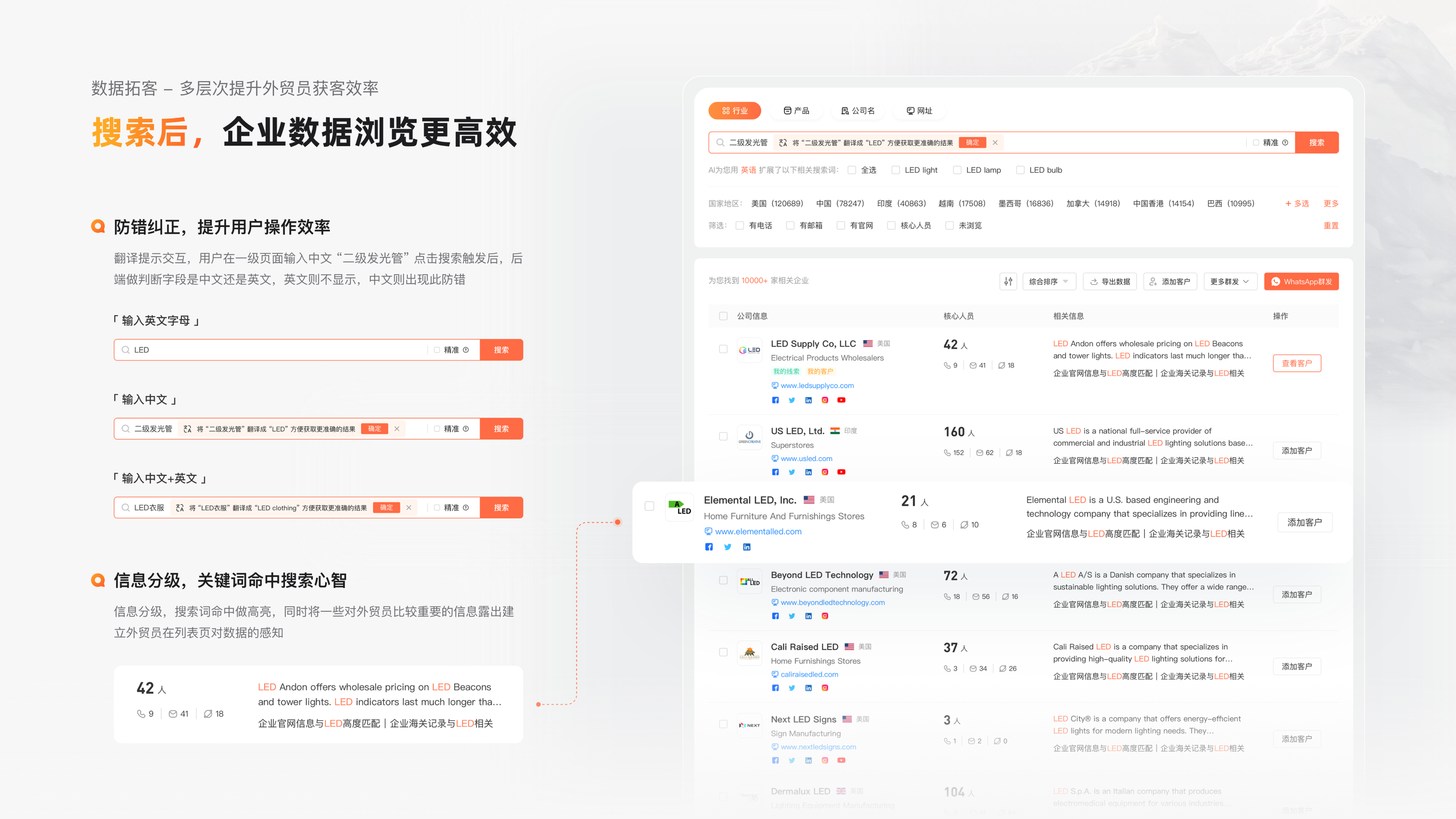
Task: Open LED Supply Co's LinkedIn icon
Action: (808, 400)
